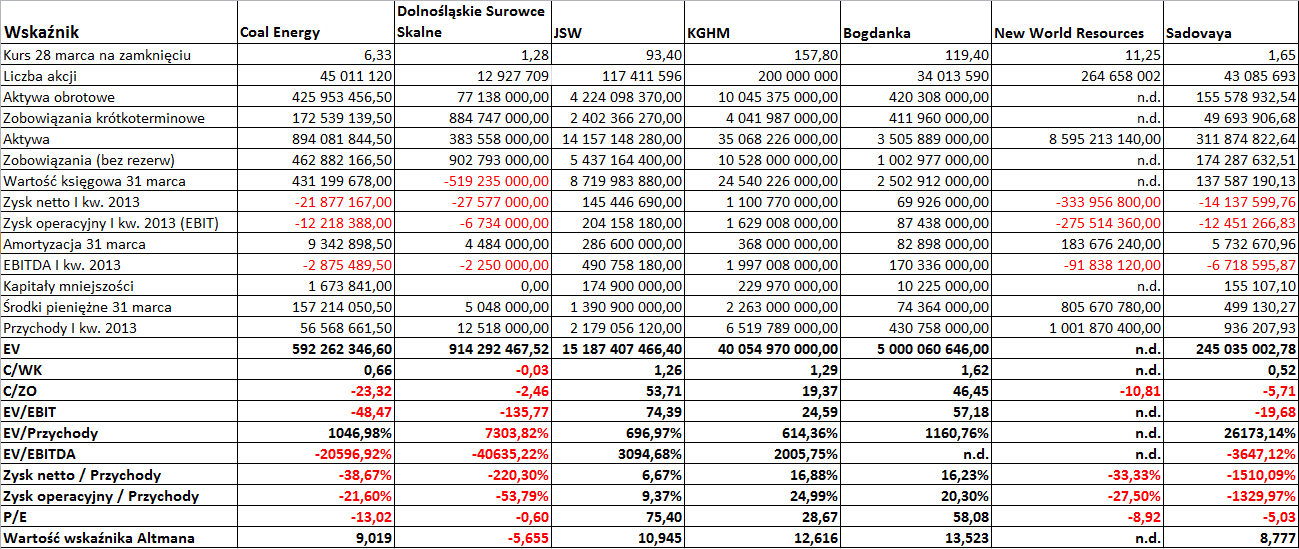Click Coal Energy EV/EBITDA -20596,92%

[352, 454]
